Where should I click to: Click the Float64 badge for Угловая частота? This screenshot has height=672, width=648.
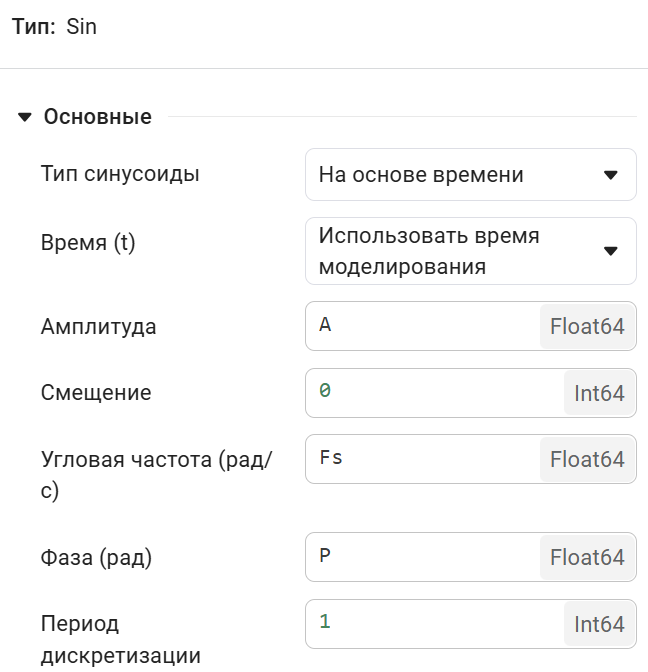click(587, 459)
